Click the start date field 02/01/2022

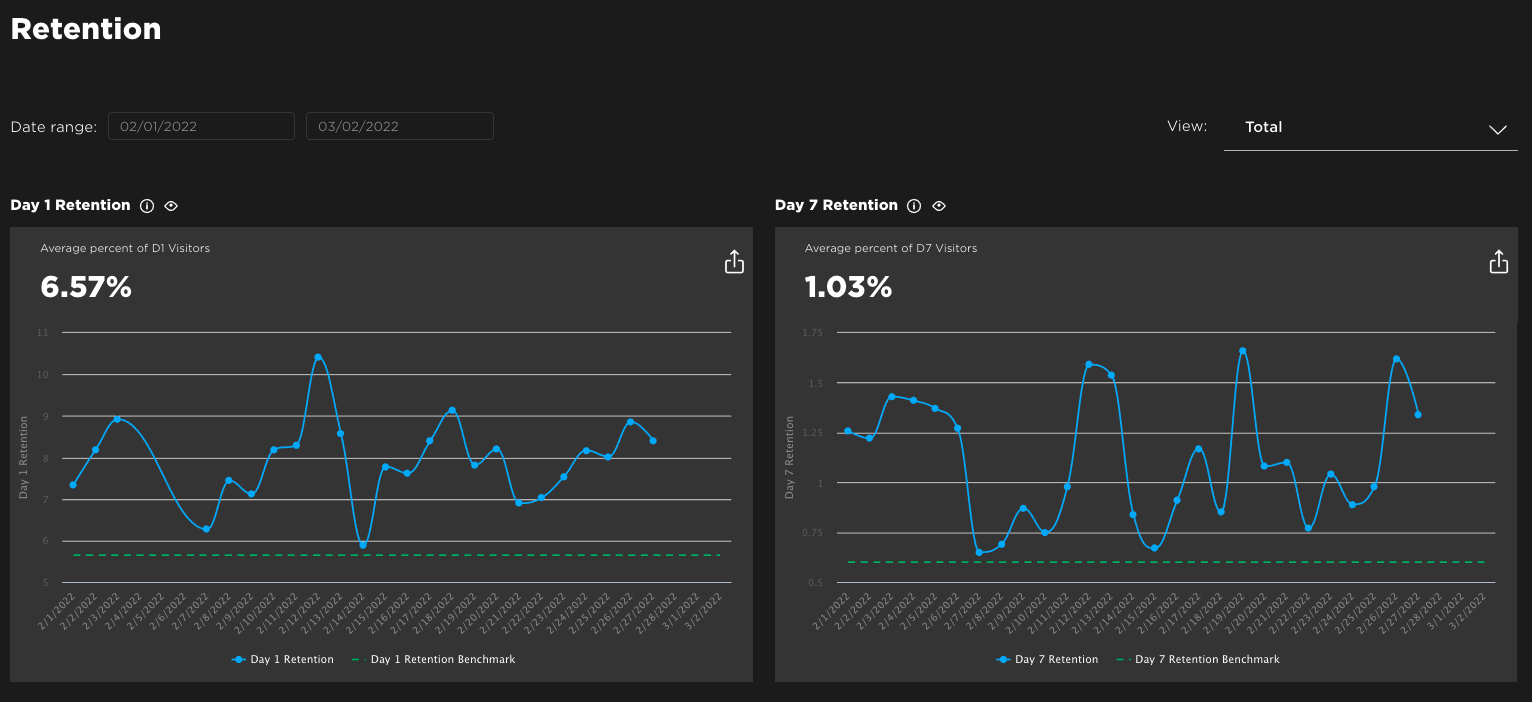[201, 127]
